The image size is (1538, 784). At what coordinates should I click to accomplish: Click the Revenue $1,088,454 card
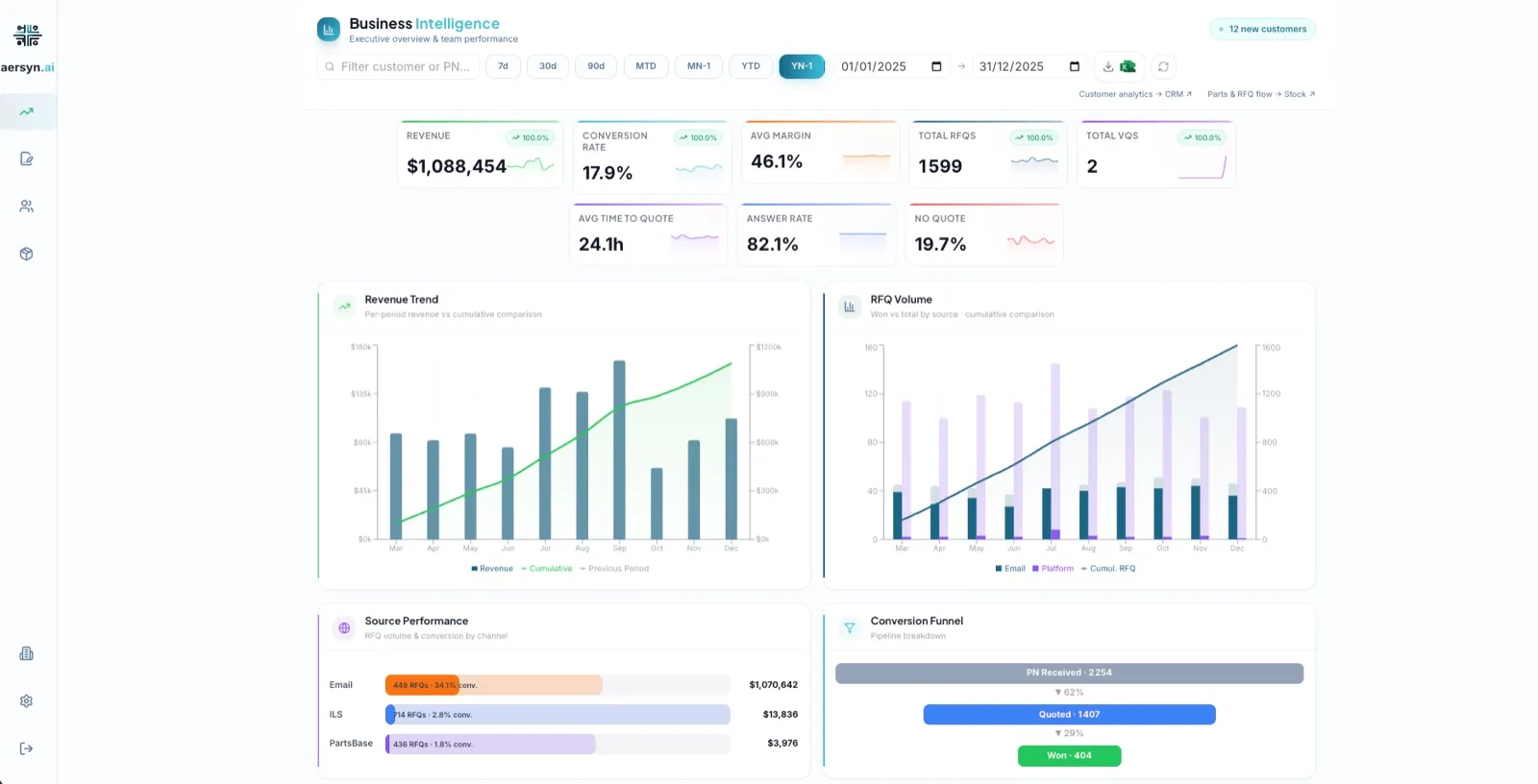pyautogui.click(x=481, y=154)
